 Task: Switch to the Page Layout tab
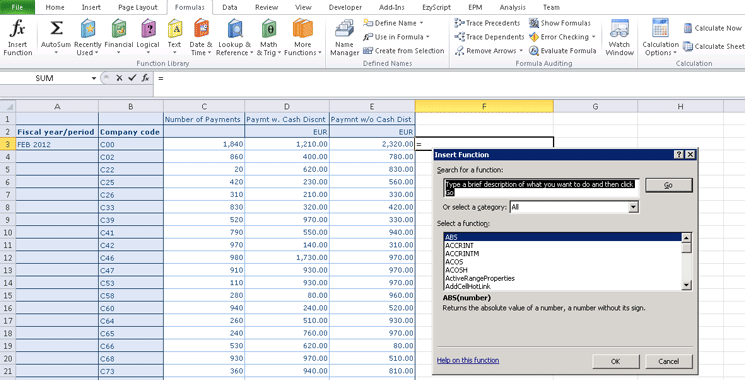pyautogui.click(x=138, y=7)
